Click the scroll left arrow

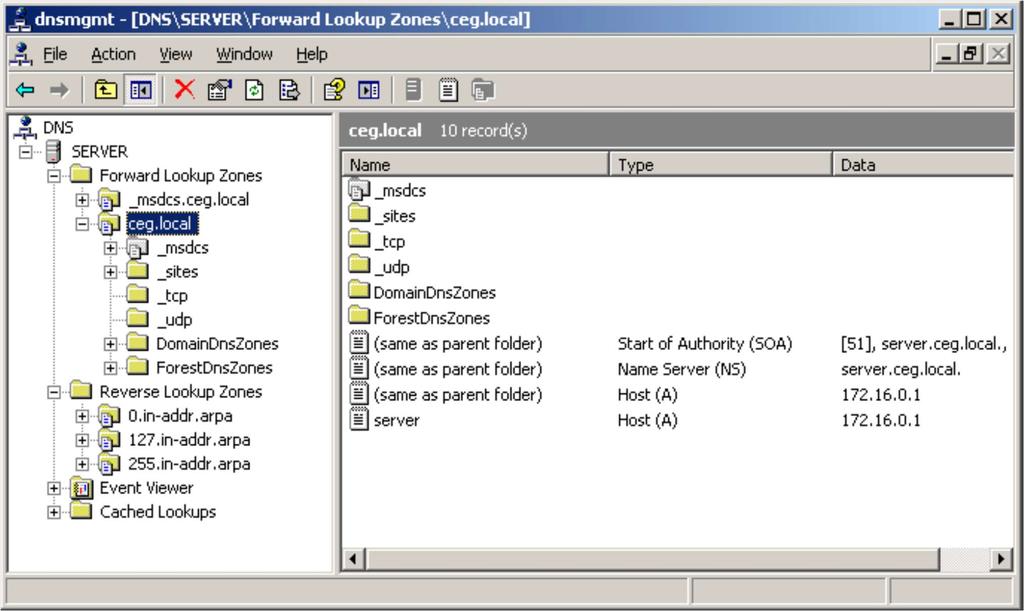[353, 559]
